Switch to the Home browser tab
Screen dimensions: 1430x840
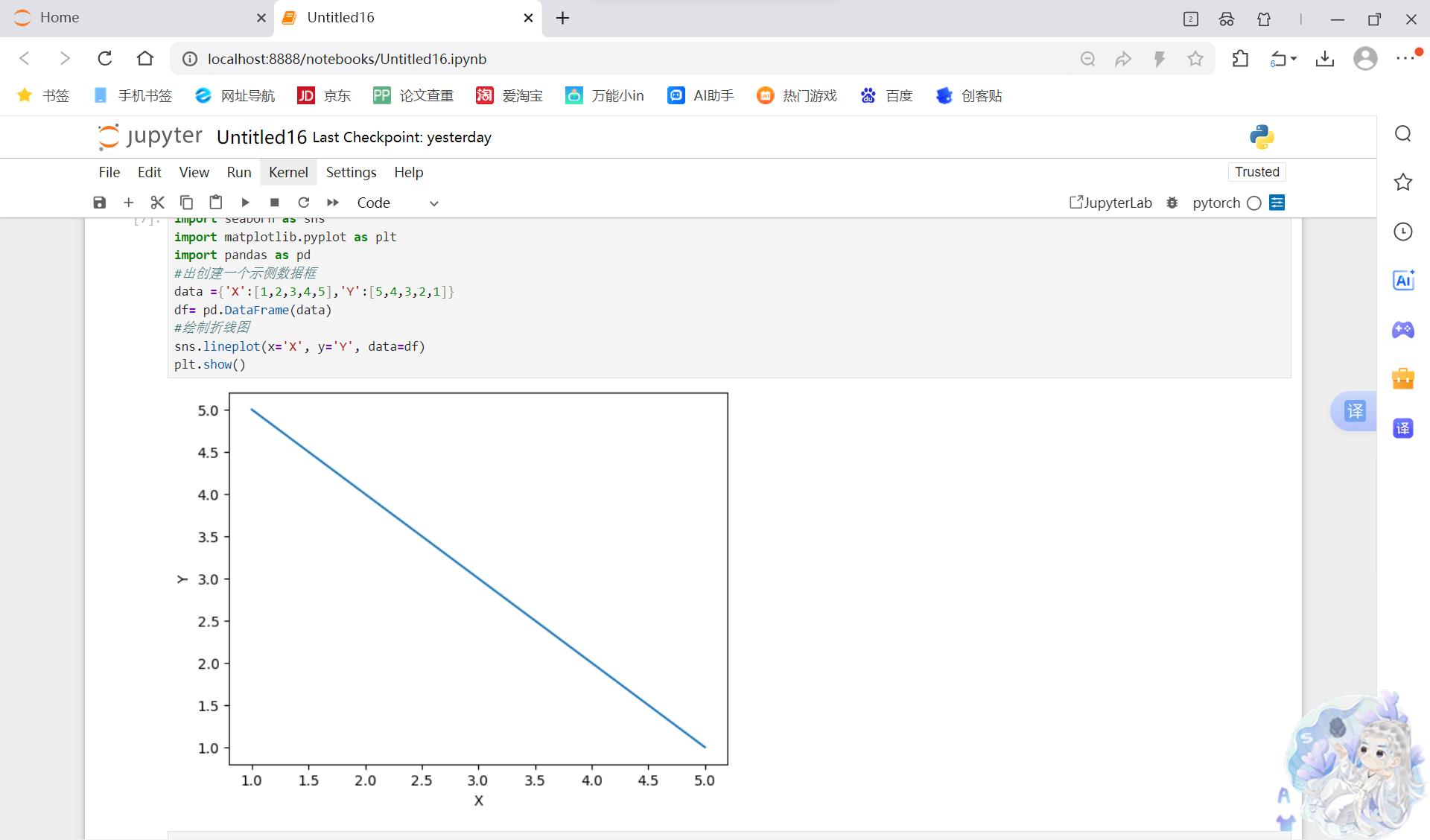[60, 18]
